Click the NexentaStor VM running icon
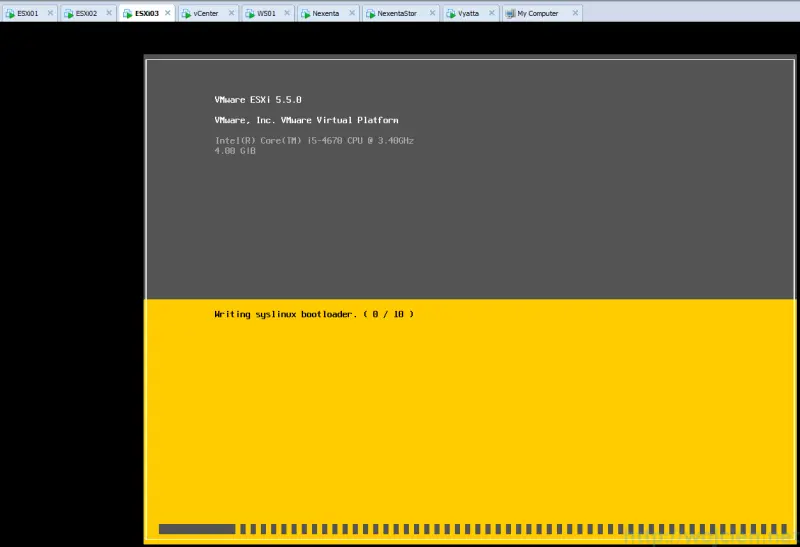800x547 pixels. click(370, 14)
